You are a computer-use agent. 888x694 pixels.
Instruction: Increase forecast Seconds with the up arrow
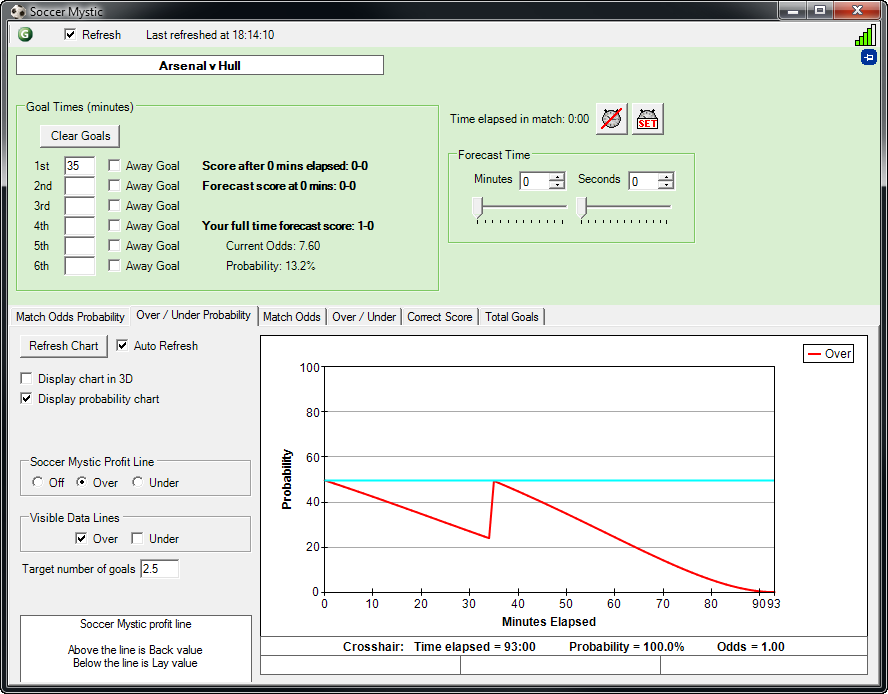pyautogui.click(x=667, y=176)
